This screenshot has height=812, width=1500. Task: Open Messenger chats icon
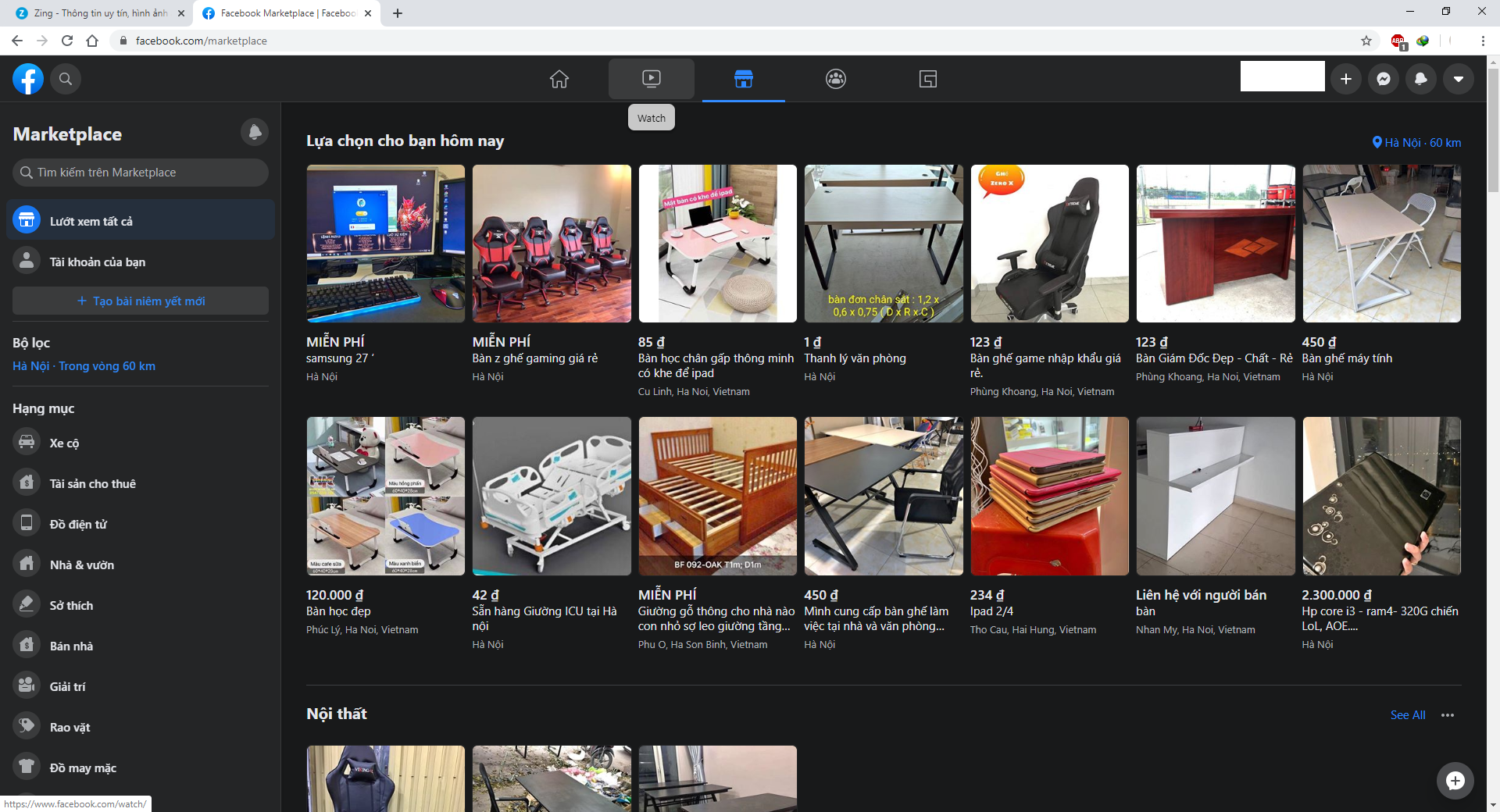(1384, 79)
